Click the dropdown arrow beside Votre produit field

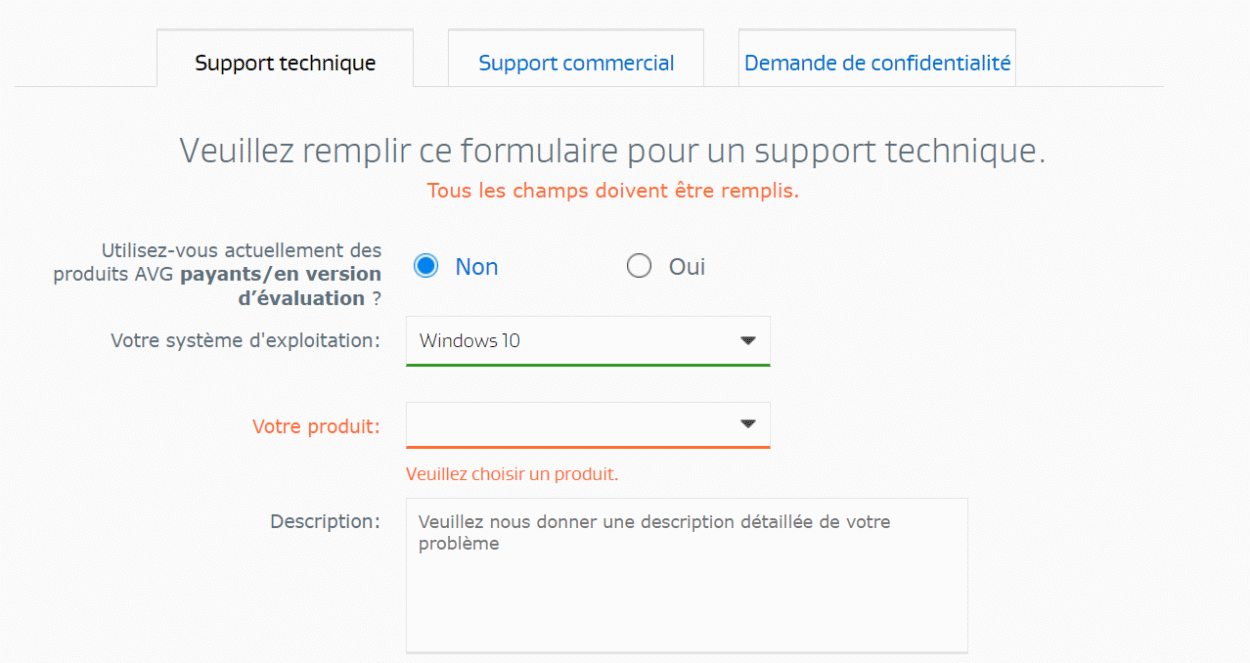[748, 424]
